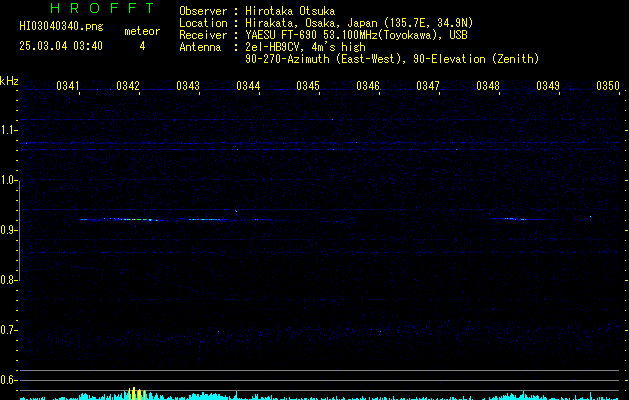Screen dimensions: 629x400
Task: Click the Observer line Hirotaka Otsuka
Action: click(257, 11)
